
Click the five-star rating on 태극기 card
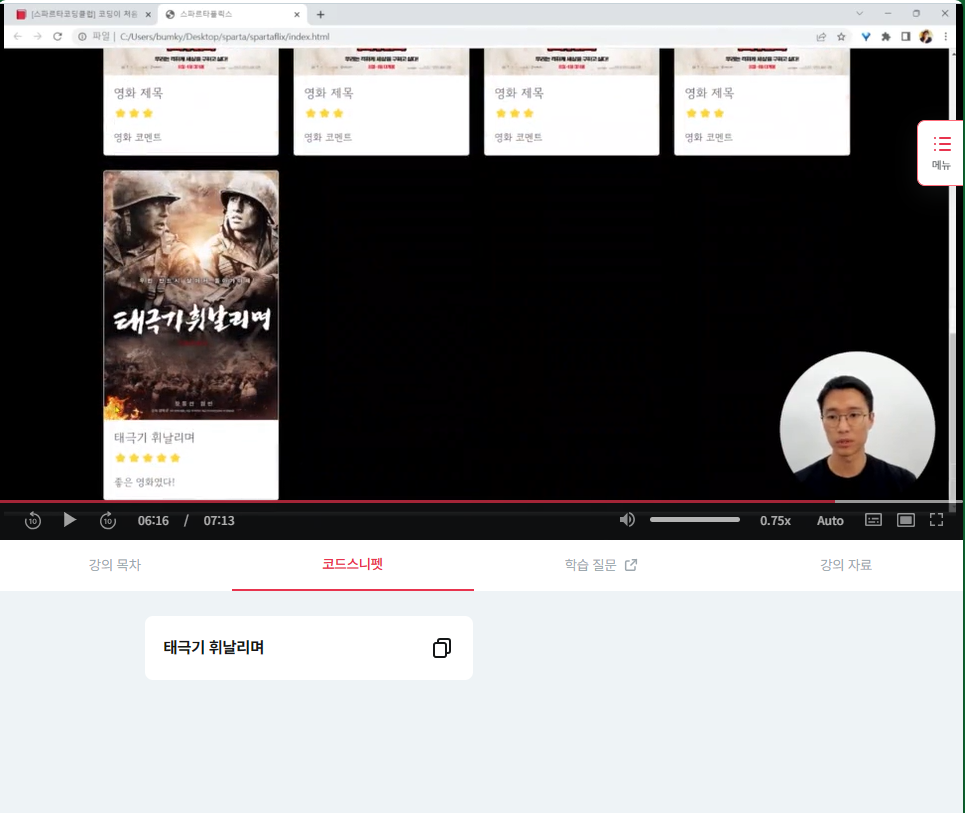point(148,458)
